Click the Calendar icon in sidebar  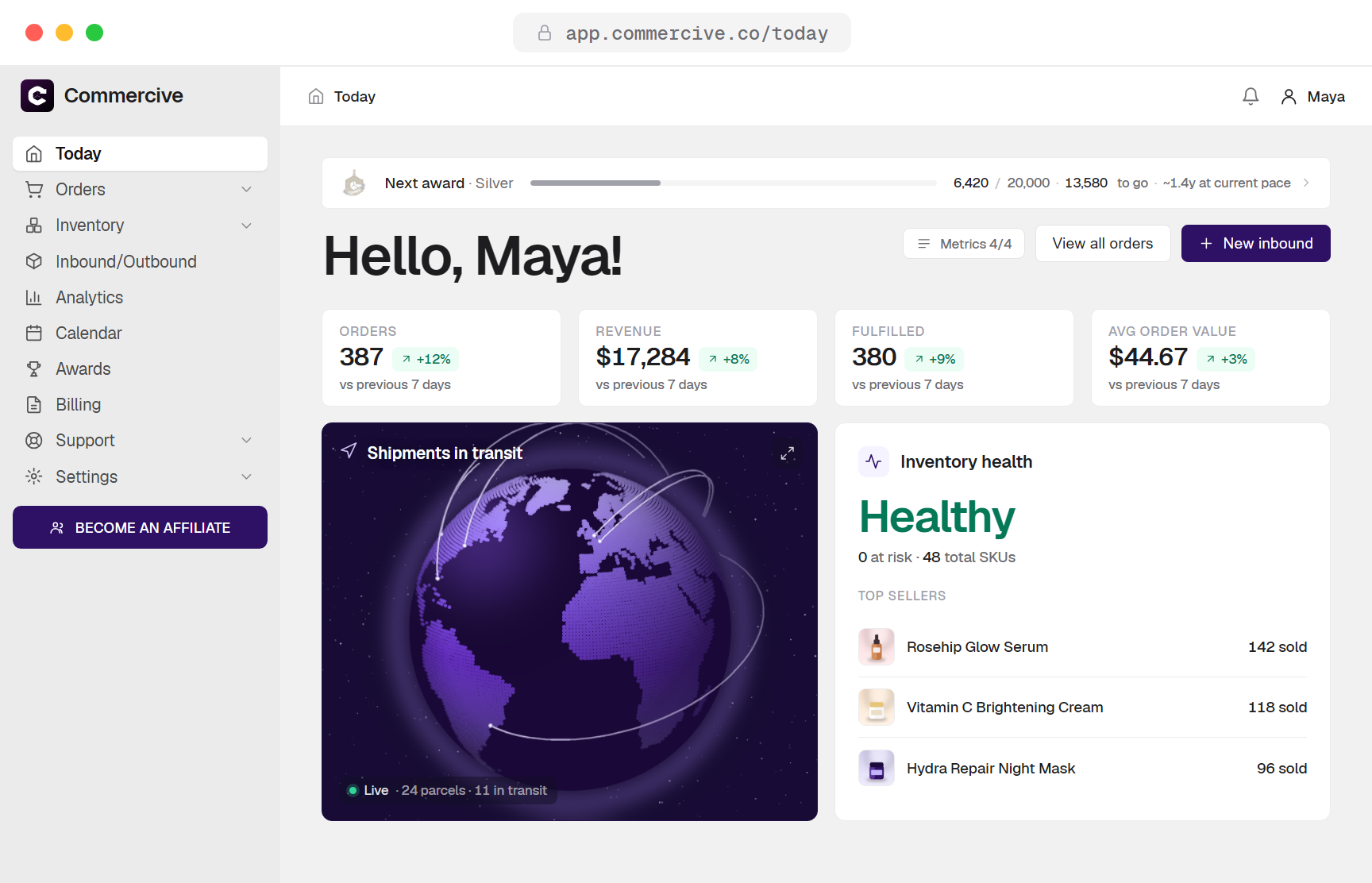pyautogui.click(x=34, y=333)
